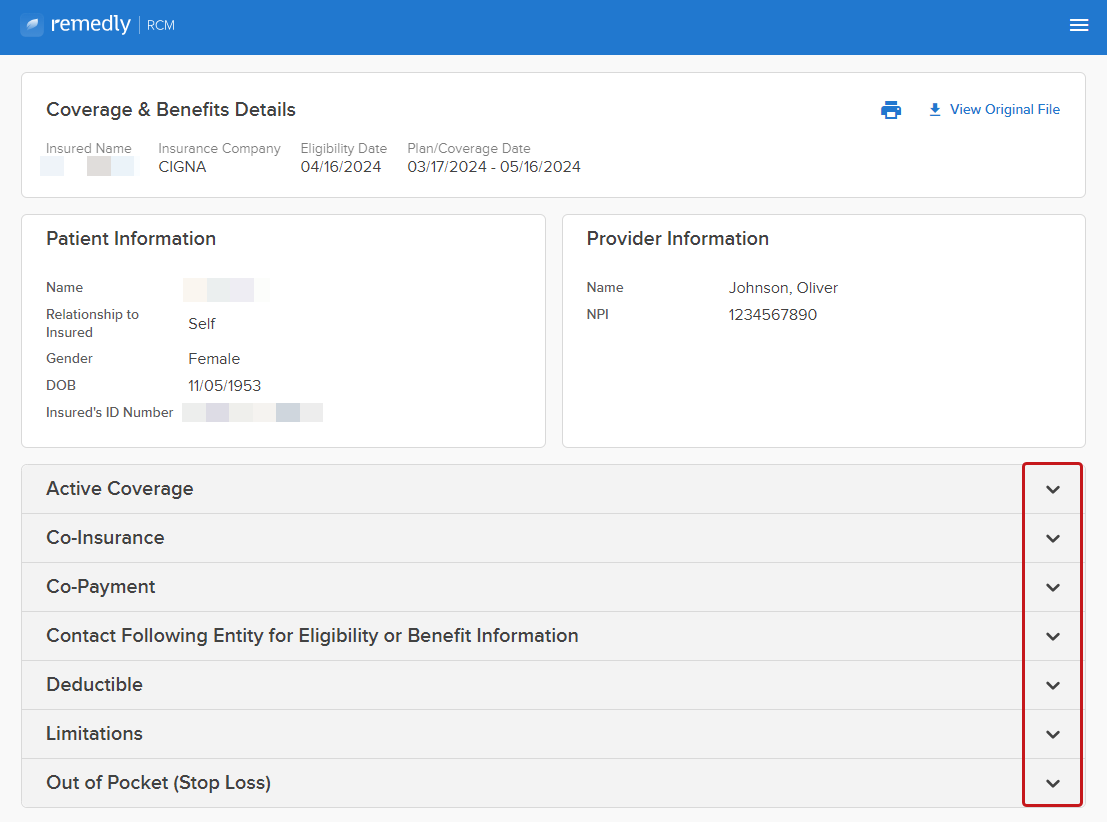The image size is (1107, 822).
Task: Open Out of Pocket (Stop Loss) header
Action: click(x=553, y=782)
